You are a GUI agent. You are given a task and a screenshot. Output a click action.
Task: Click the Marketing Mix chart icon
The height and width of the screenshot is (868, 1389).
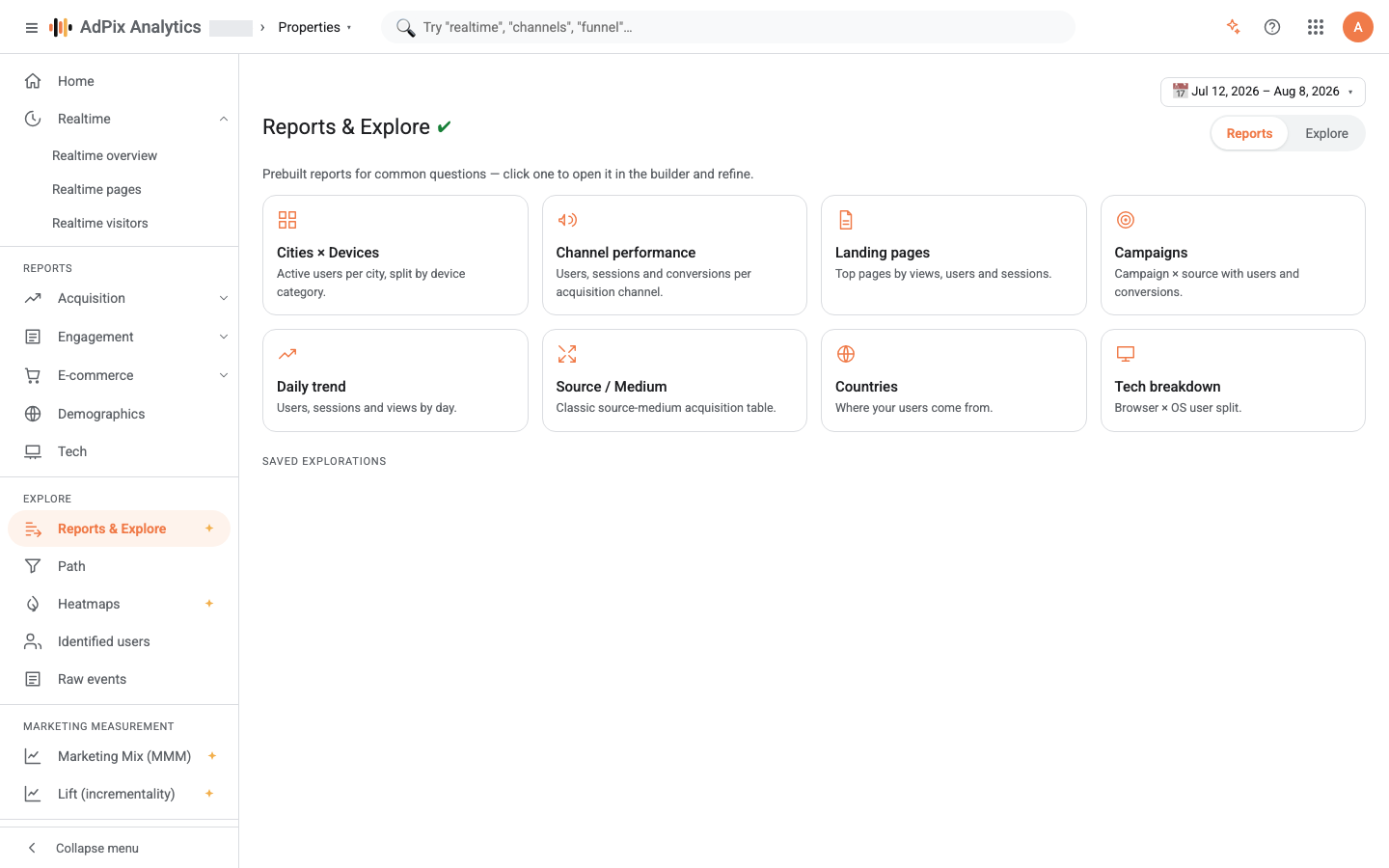point(33,756)
